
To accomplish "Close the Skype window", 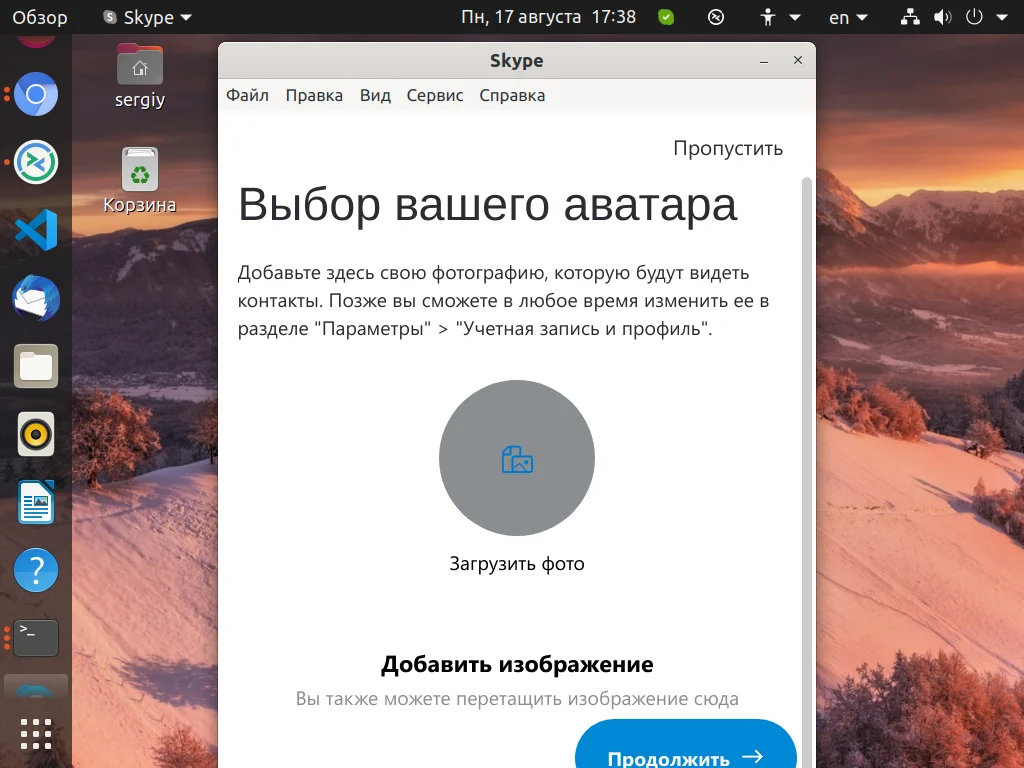I will point(797,60).
